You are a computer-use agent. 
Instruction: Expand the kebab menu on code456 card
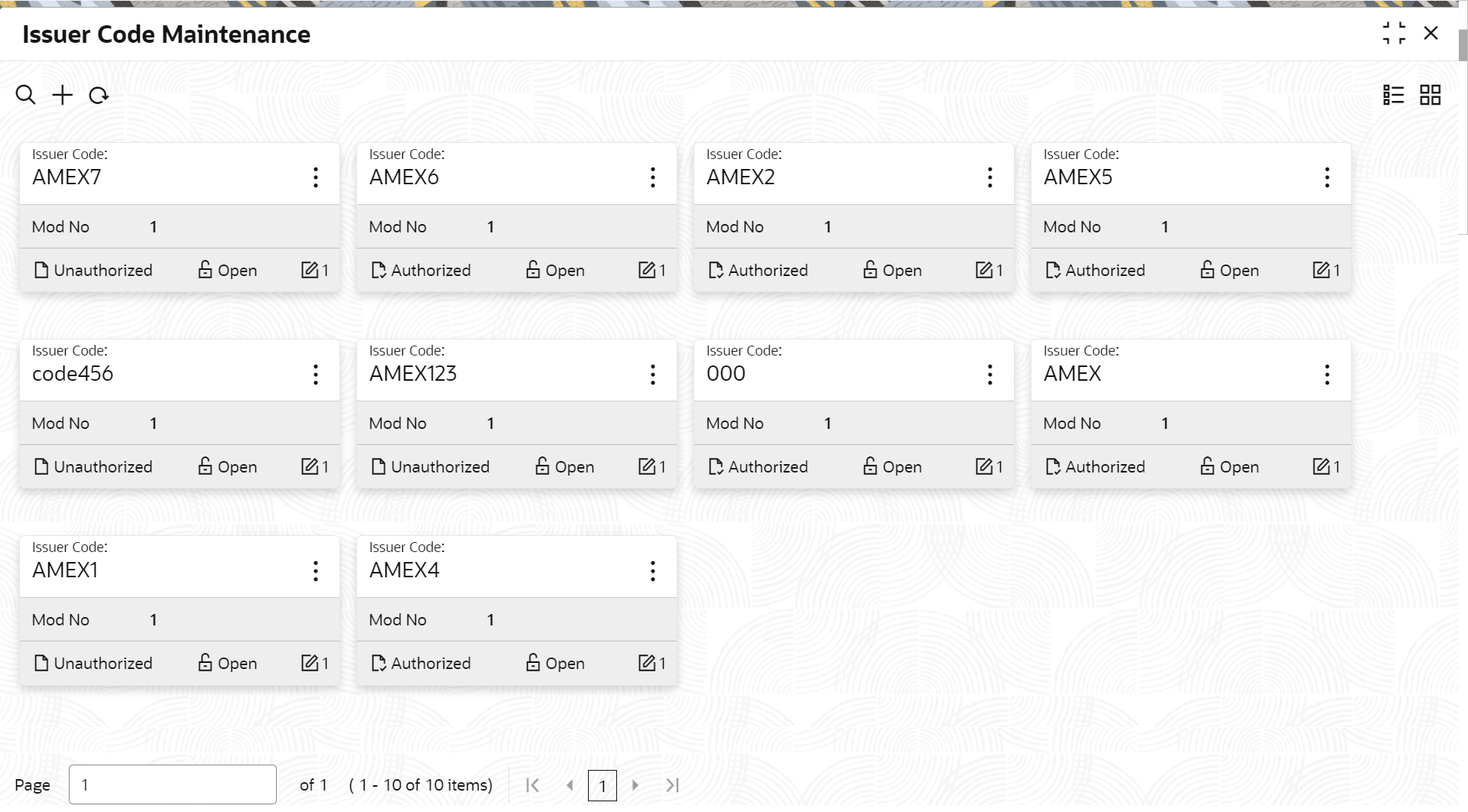[315, 374]
